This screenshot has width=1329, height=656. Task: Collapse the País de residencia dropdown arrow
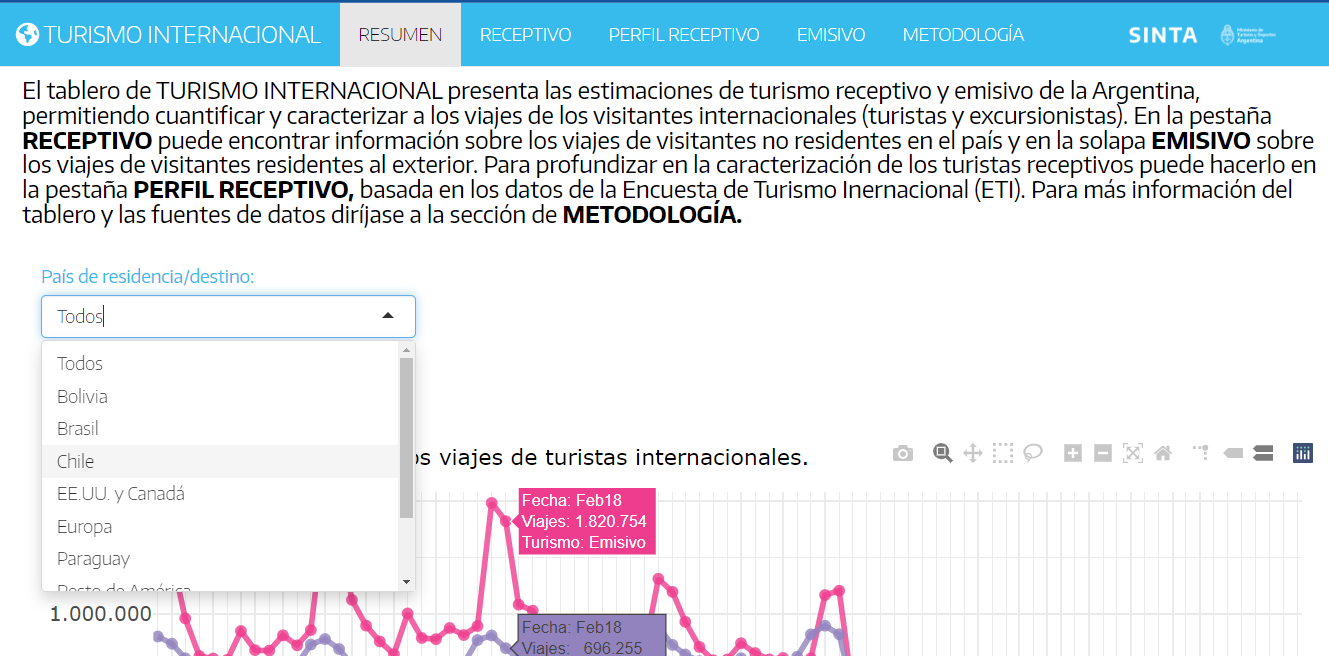[388, 316]
